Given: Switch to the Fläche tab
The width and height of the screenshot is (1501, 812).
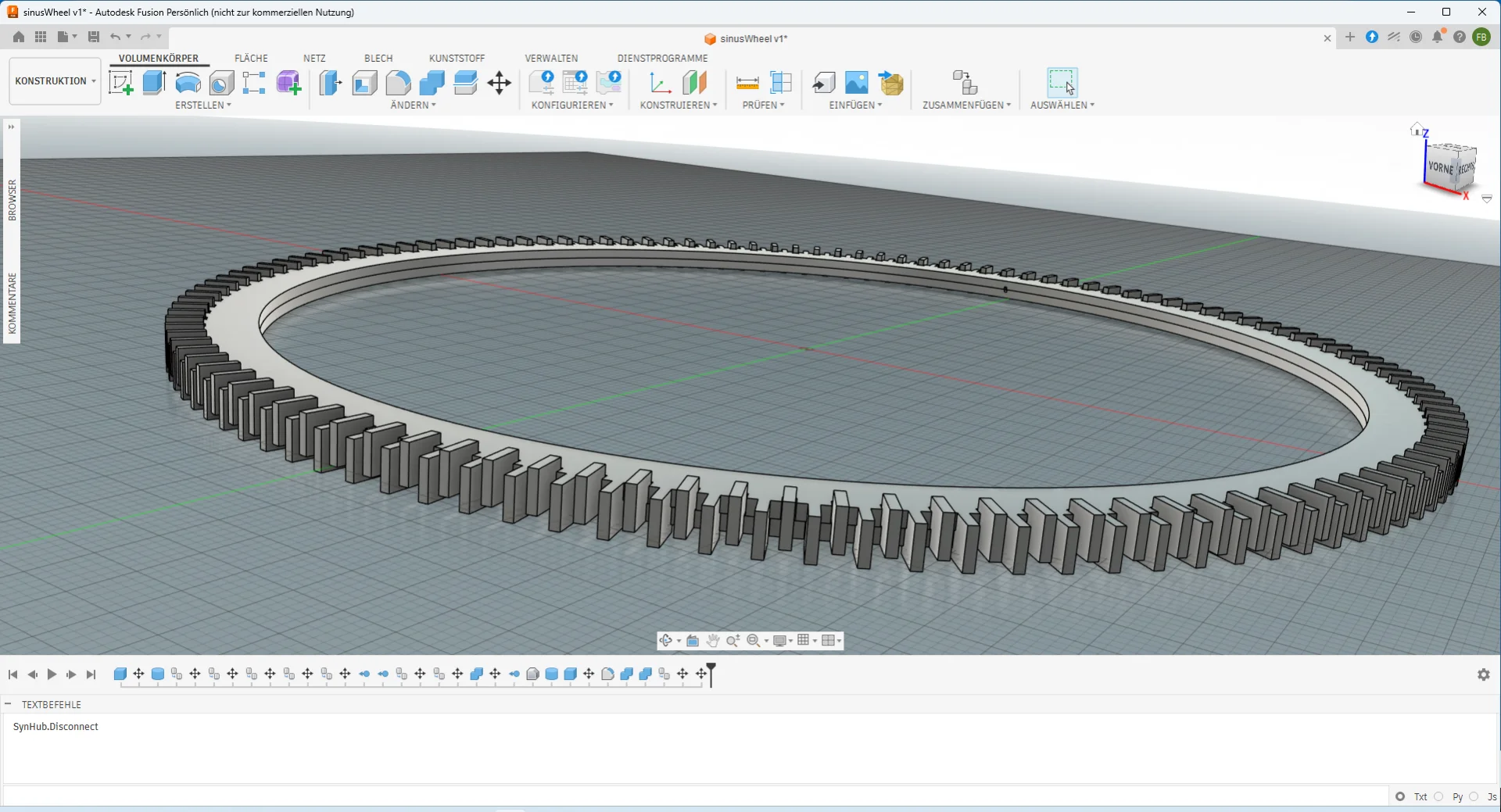Looking at the screenshot, I should pyautogui.click(x=251, y=58).
